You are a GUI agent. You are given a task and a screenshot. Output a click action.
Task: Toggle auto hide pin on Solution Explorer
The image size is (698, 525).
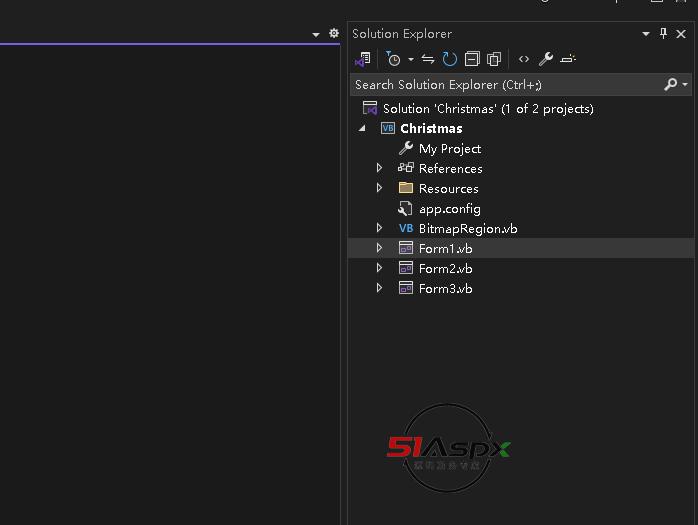coord(663,33)
